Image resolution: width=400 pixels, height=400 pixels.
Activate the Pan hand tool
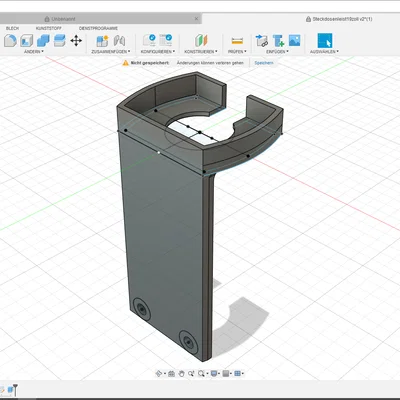[181, 373]
